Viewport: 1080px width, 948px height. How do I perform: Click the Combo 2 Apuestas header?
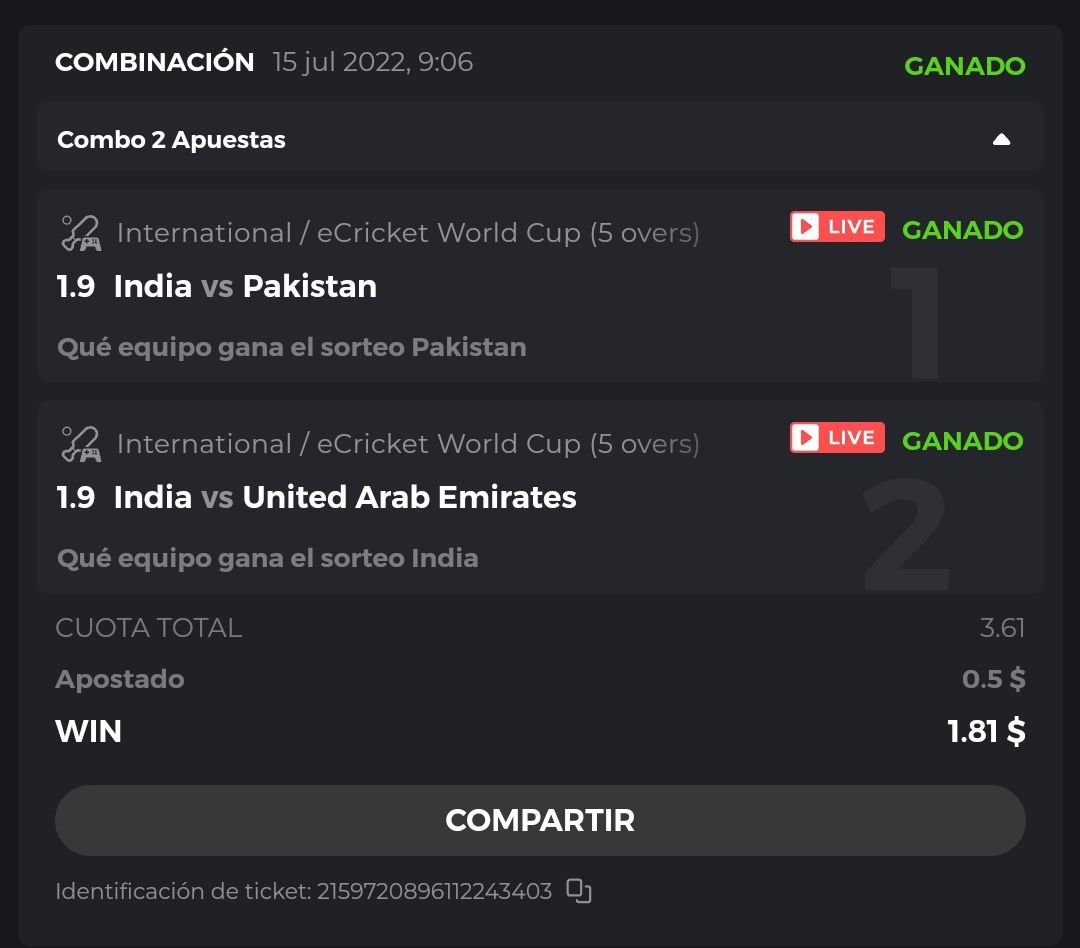tap(171, 140)
